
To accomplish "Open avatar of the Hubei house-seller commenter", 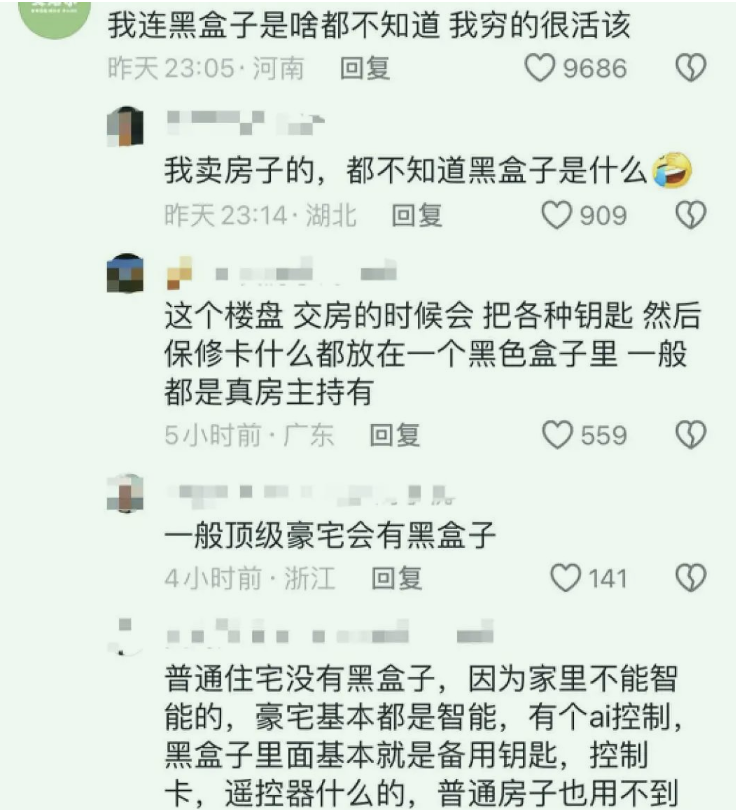I will (x=125, y=126).
